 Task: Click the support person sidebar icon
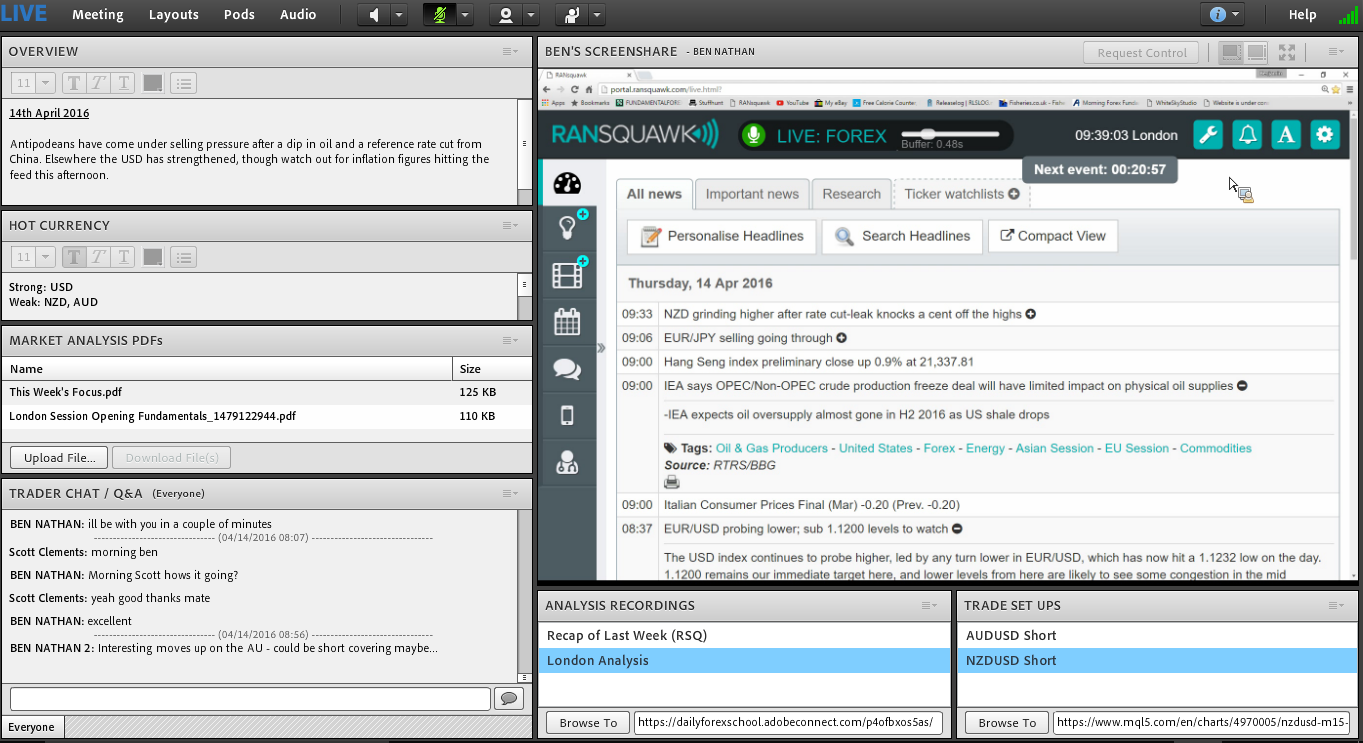tap(567, 462)
